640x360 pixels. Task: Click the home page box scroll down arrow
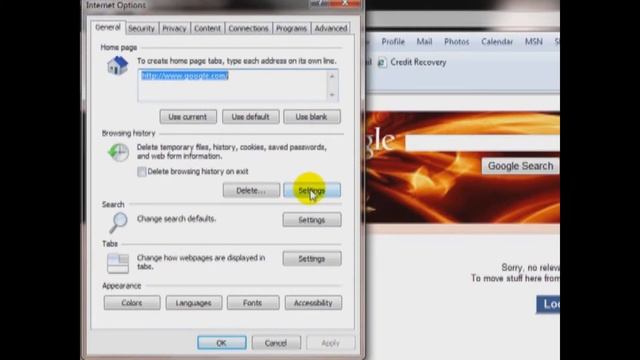[332, 95]
